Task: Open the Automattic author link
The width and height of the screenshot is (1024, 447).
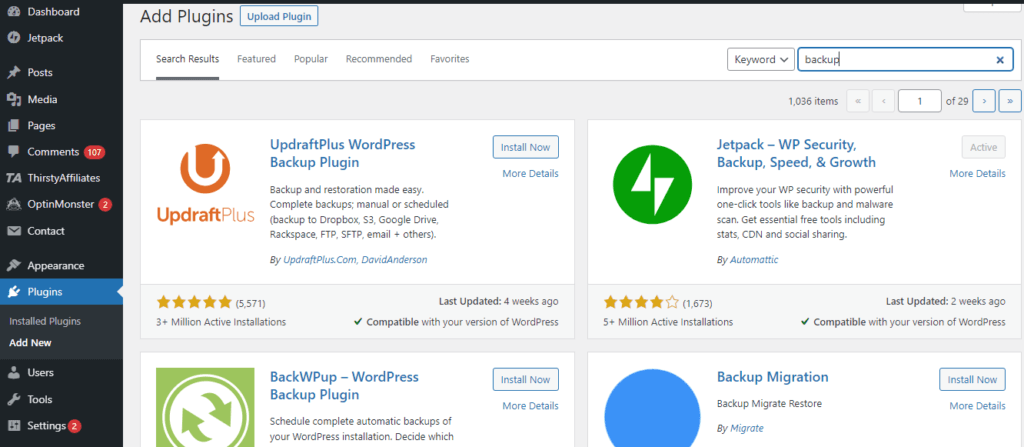Action: (754, 259)
